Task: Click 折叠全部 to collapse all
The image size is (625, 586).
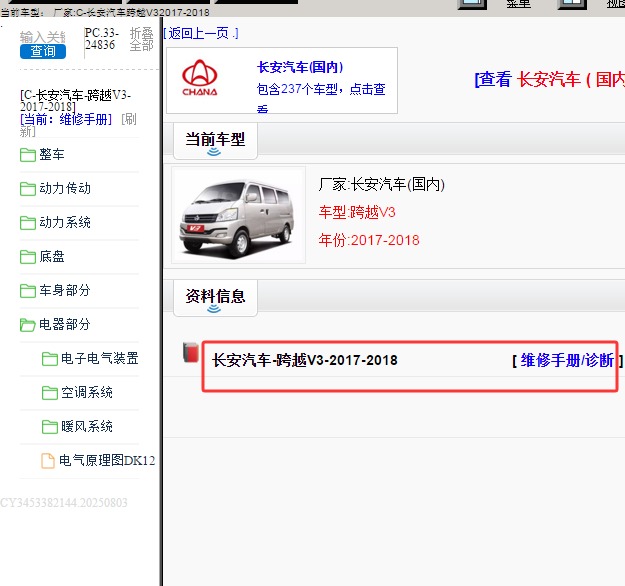Action: click(142, 39)
